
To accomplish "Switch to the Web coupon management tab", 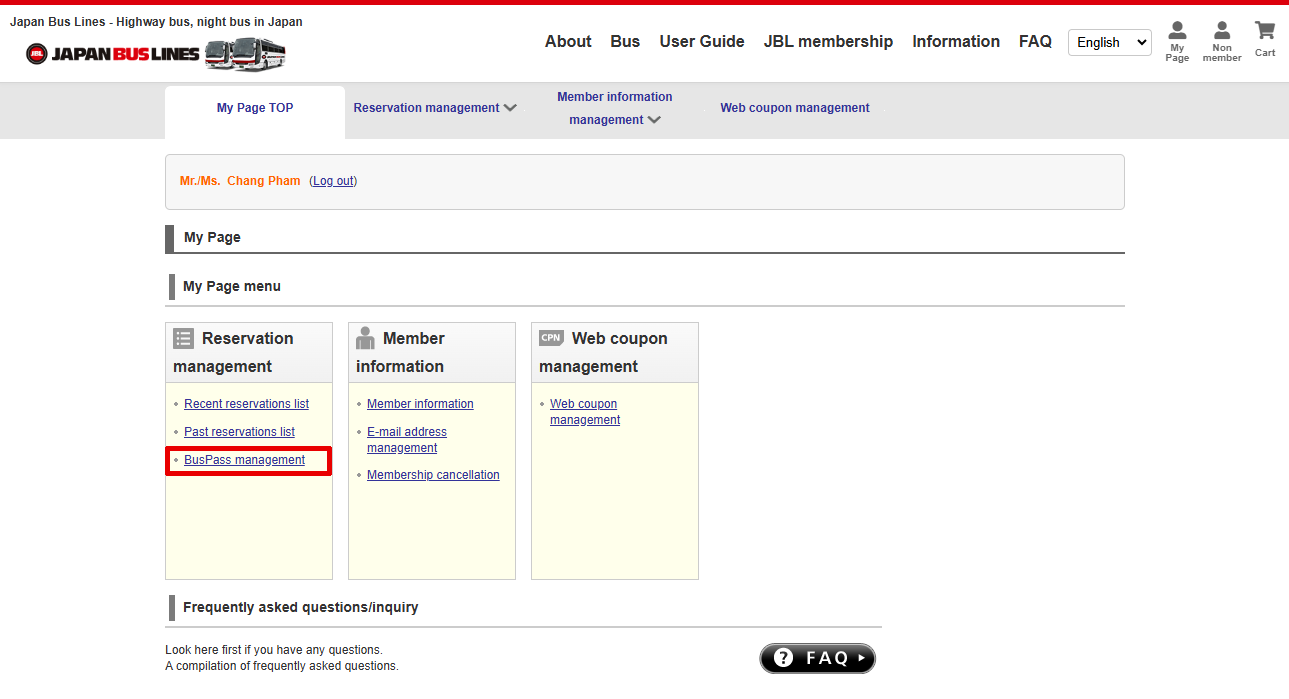I will click(795, 108).
